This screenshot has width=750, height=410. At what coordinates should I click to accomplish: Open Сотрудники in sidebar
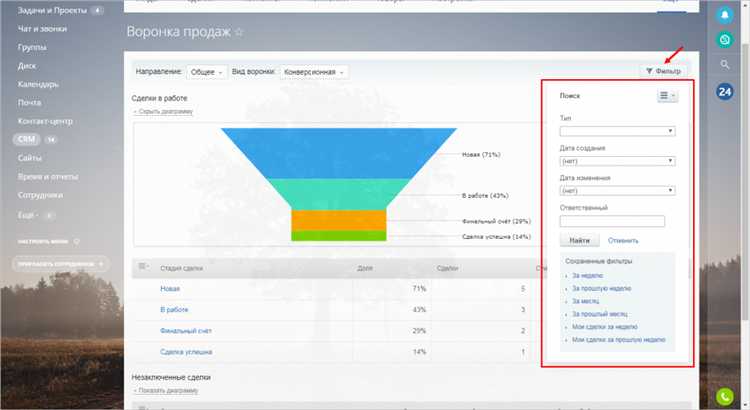click(40, 195)
